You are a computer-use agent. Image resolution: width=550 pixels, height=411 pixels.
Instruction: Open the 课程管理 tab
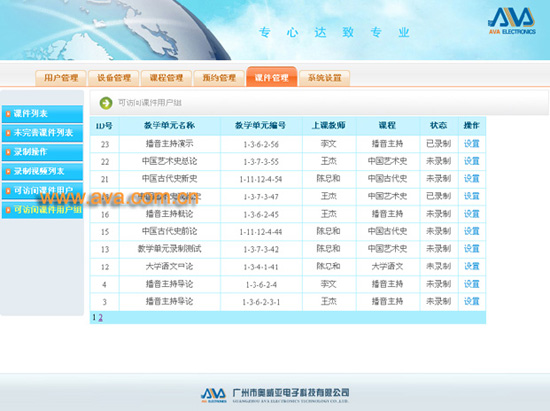click(166, 78)
